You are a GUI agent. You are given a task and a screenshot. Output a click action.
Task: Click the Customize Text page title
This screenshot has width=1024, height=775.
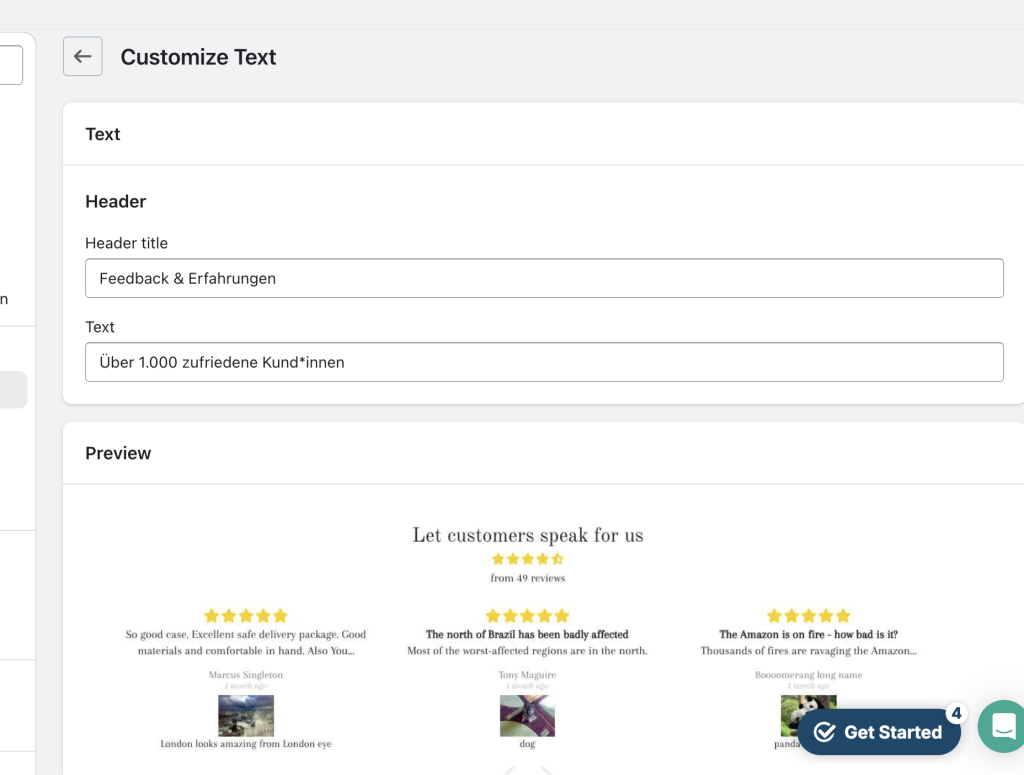(x=199, y=57)
